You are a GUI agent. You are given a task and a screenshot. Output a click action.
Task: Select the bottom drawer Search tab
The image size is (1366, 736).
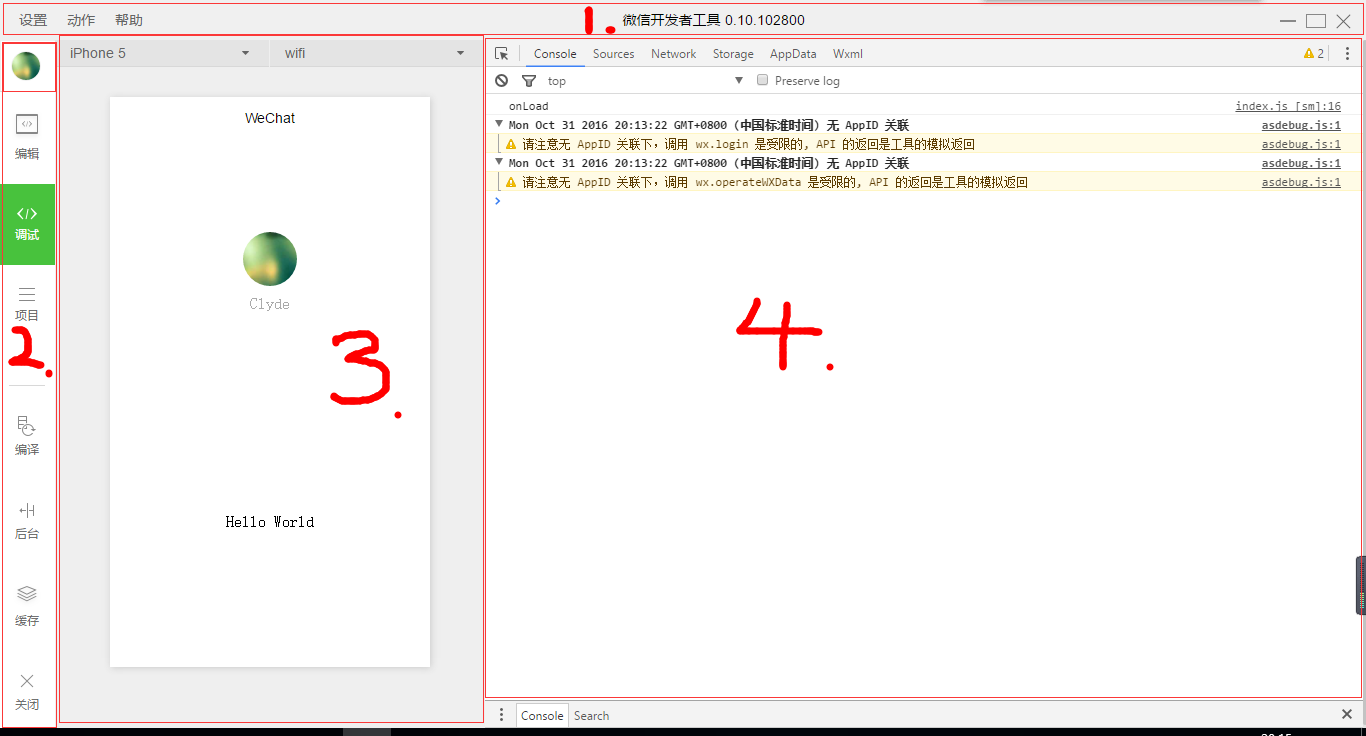591,715
